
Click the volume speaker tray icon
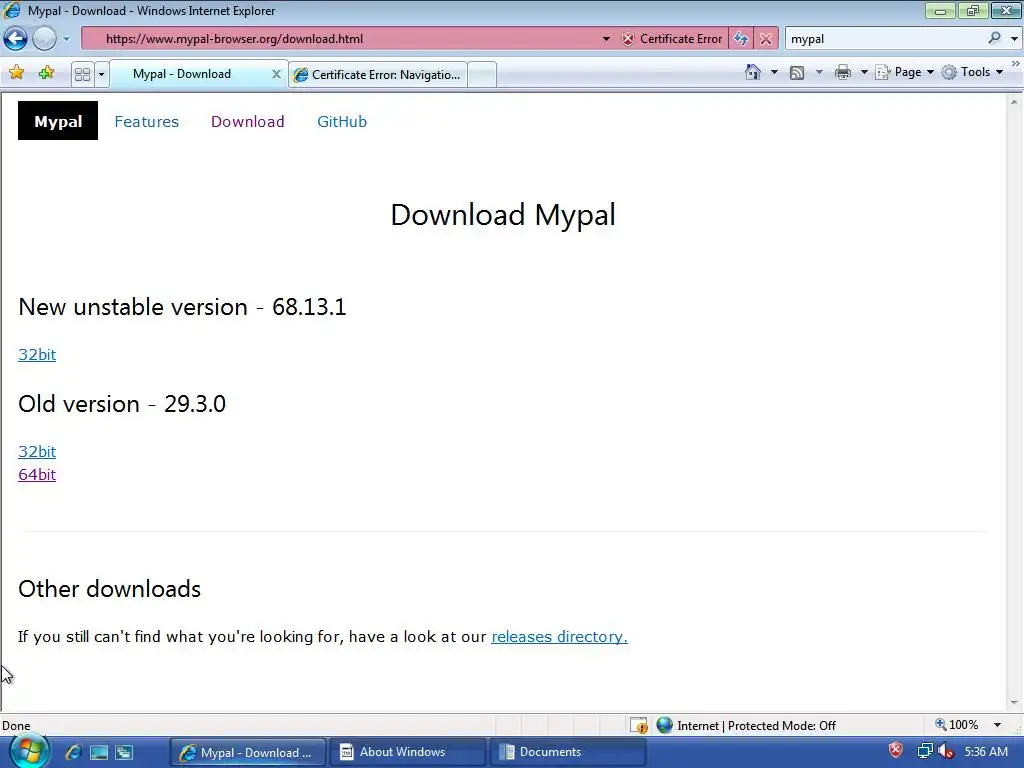(946, 751)
